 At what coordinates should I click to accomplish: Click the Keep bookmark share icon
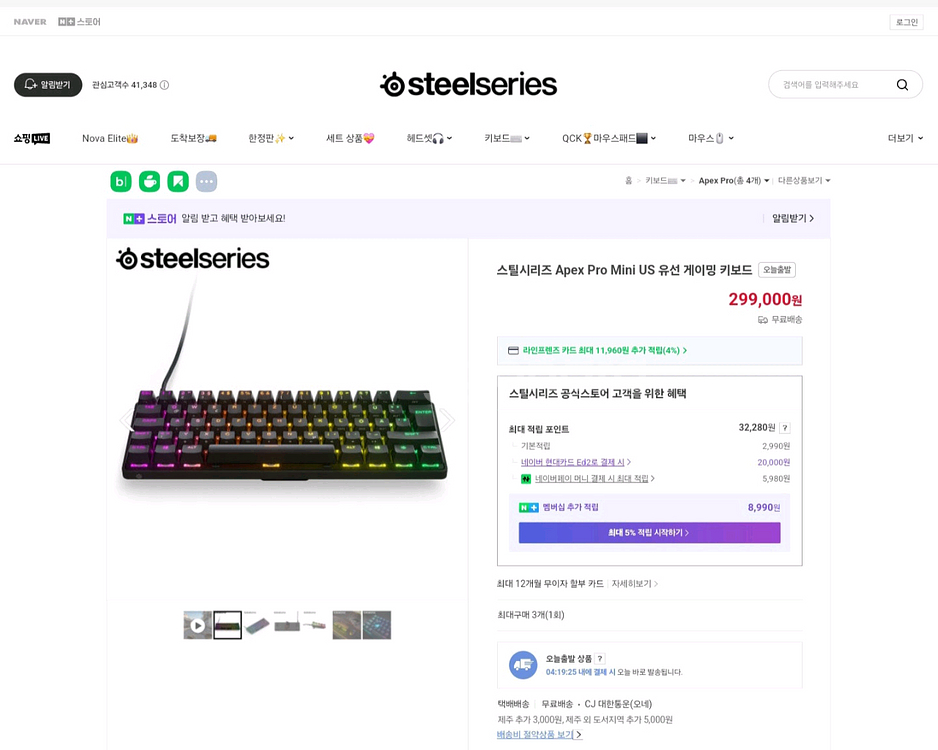[x=178, y=181]
